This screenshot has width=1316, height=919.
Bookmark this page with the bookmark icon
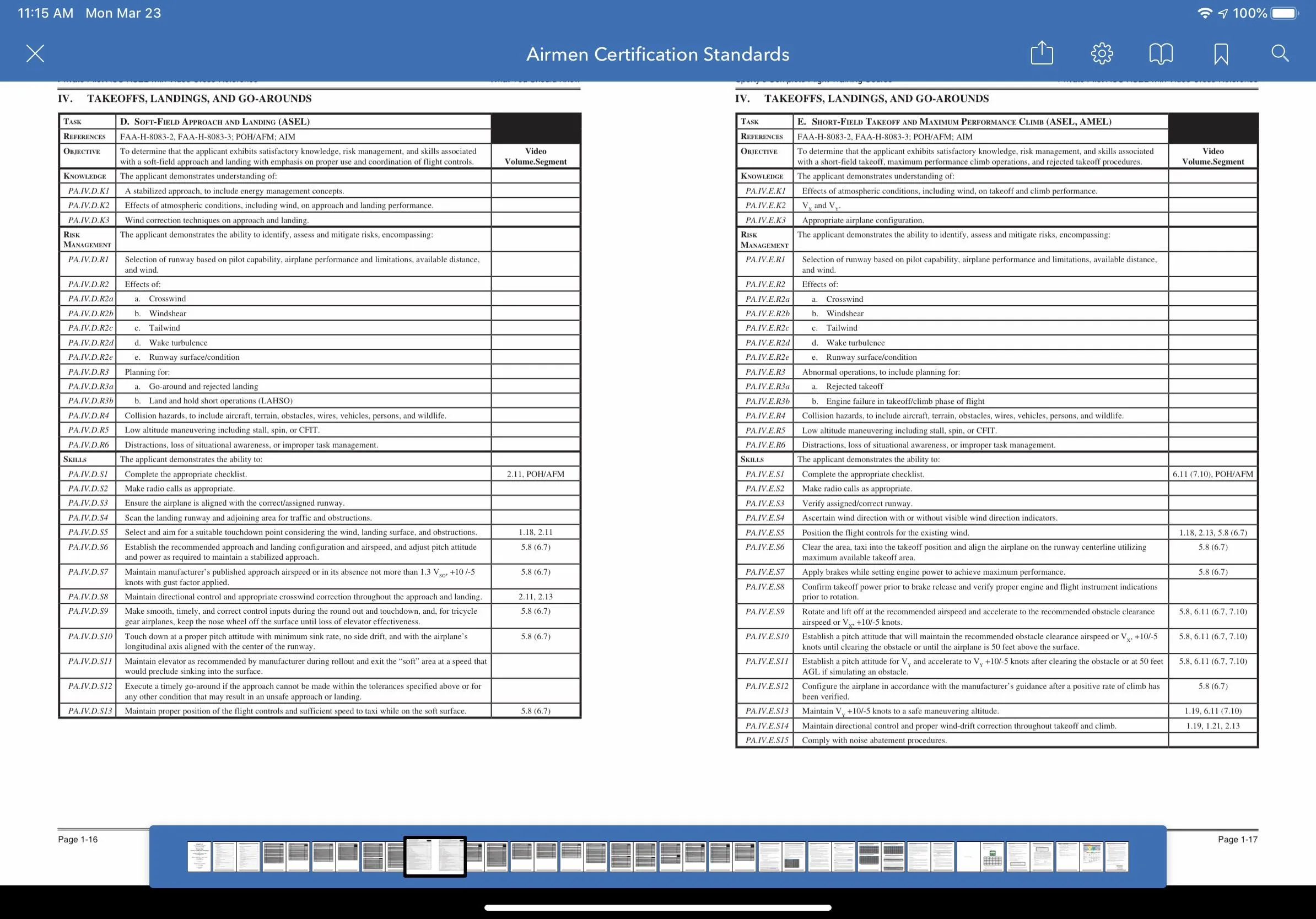1221,55
